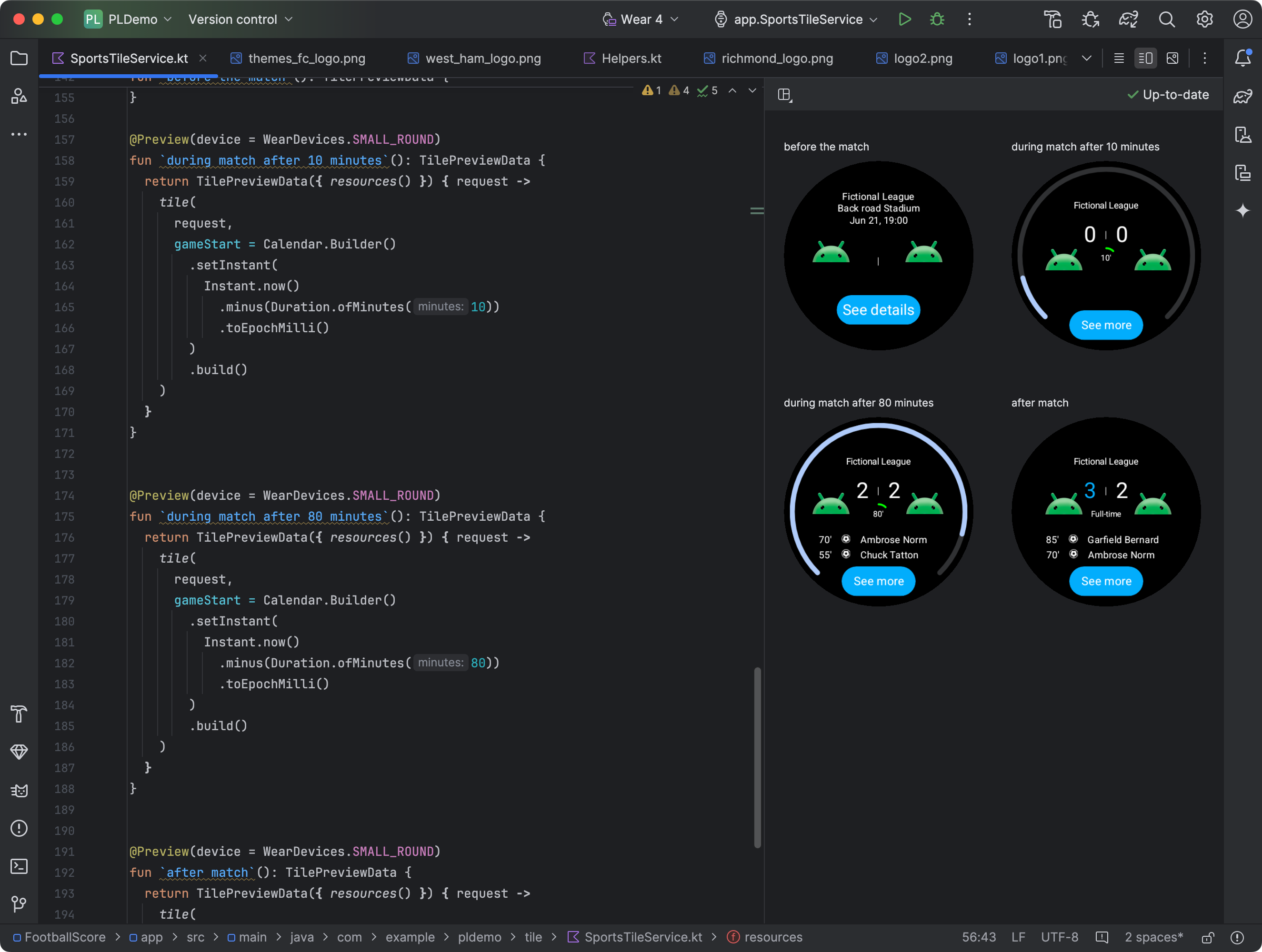Screen dimensions: 1262x952
Task: Click the Git version control icon
Action: tap(19, 902)
